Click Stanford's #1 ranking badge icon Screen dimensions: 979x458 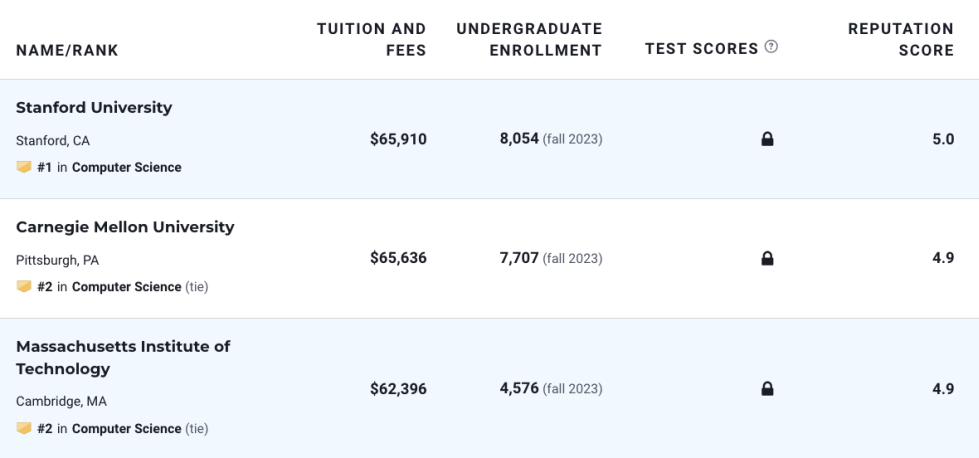click(x=24, y=167)
